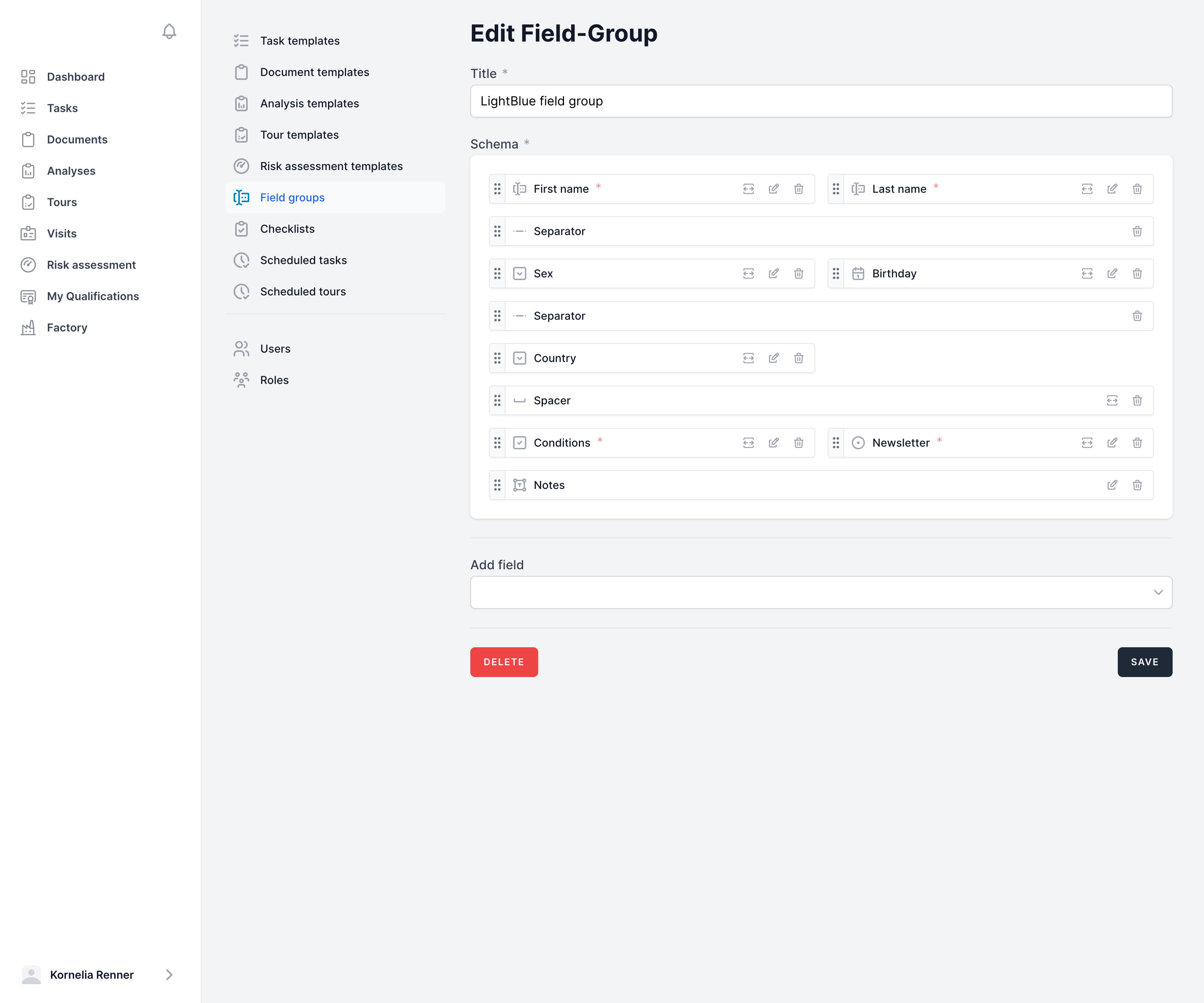This screenshot has height=1003, width=1204.
Task: Grab the Newsletter drag handle
Action: click(835, 443)
